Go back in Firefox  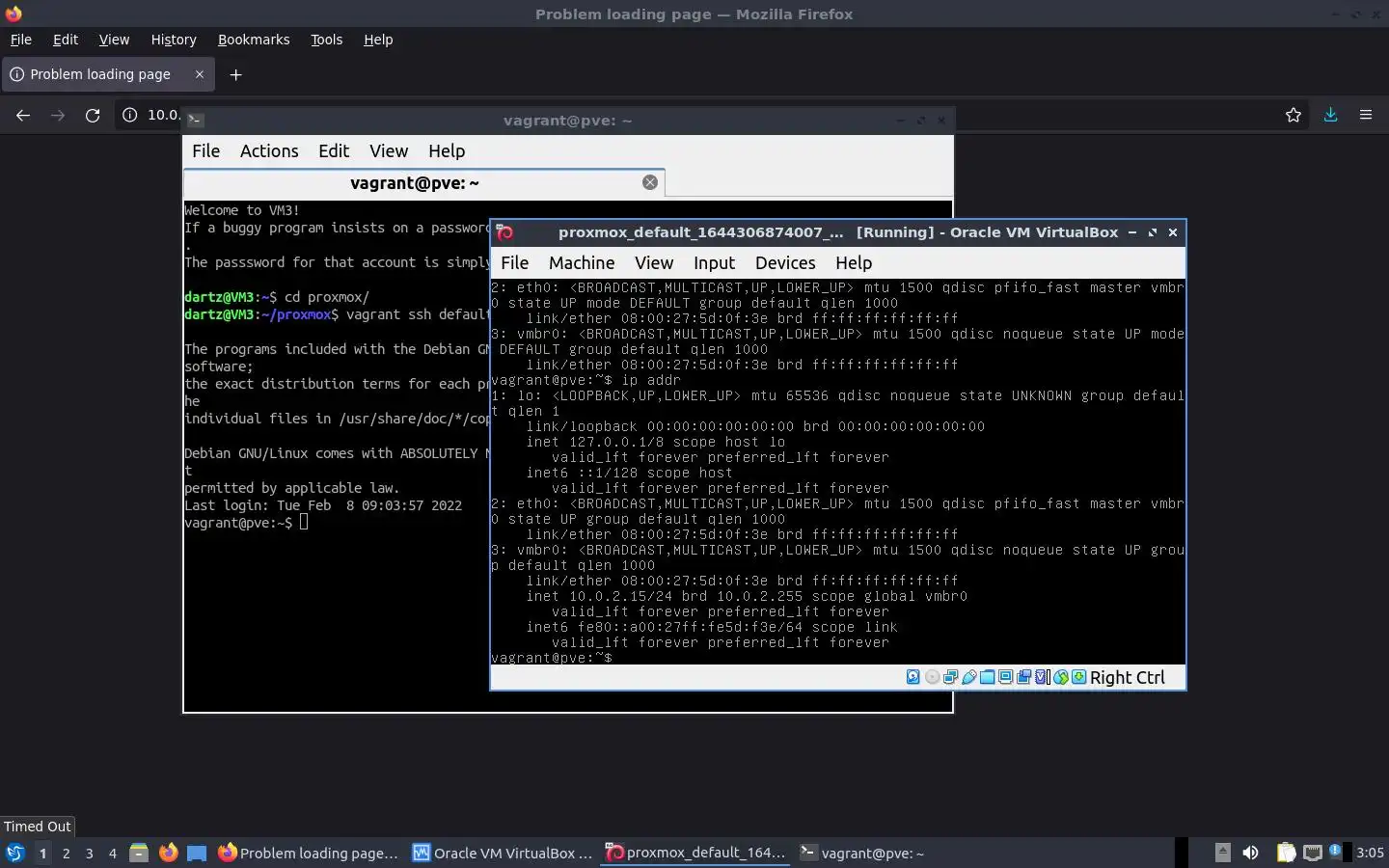(x=23, y=115)
